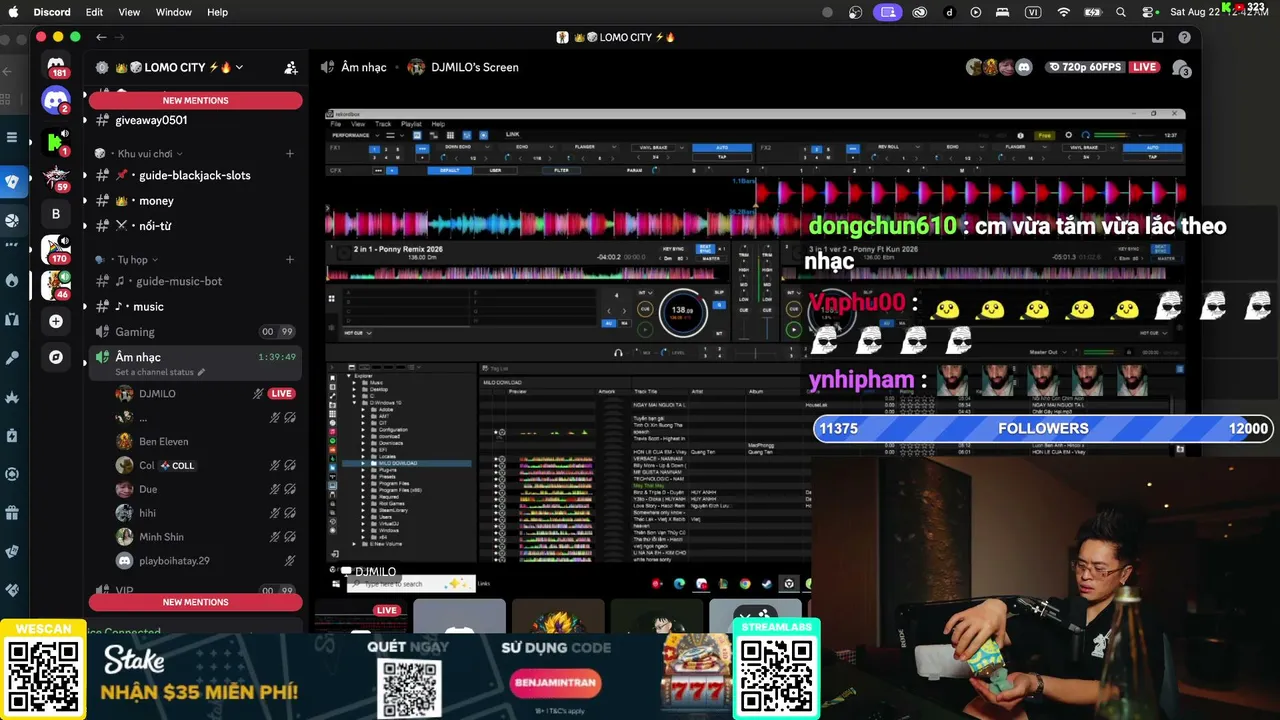Image resolution: width=1280 pixels, height=720 pixels.
Task: Show the stream member list icon
Action: coord(1181,68)
